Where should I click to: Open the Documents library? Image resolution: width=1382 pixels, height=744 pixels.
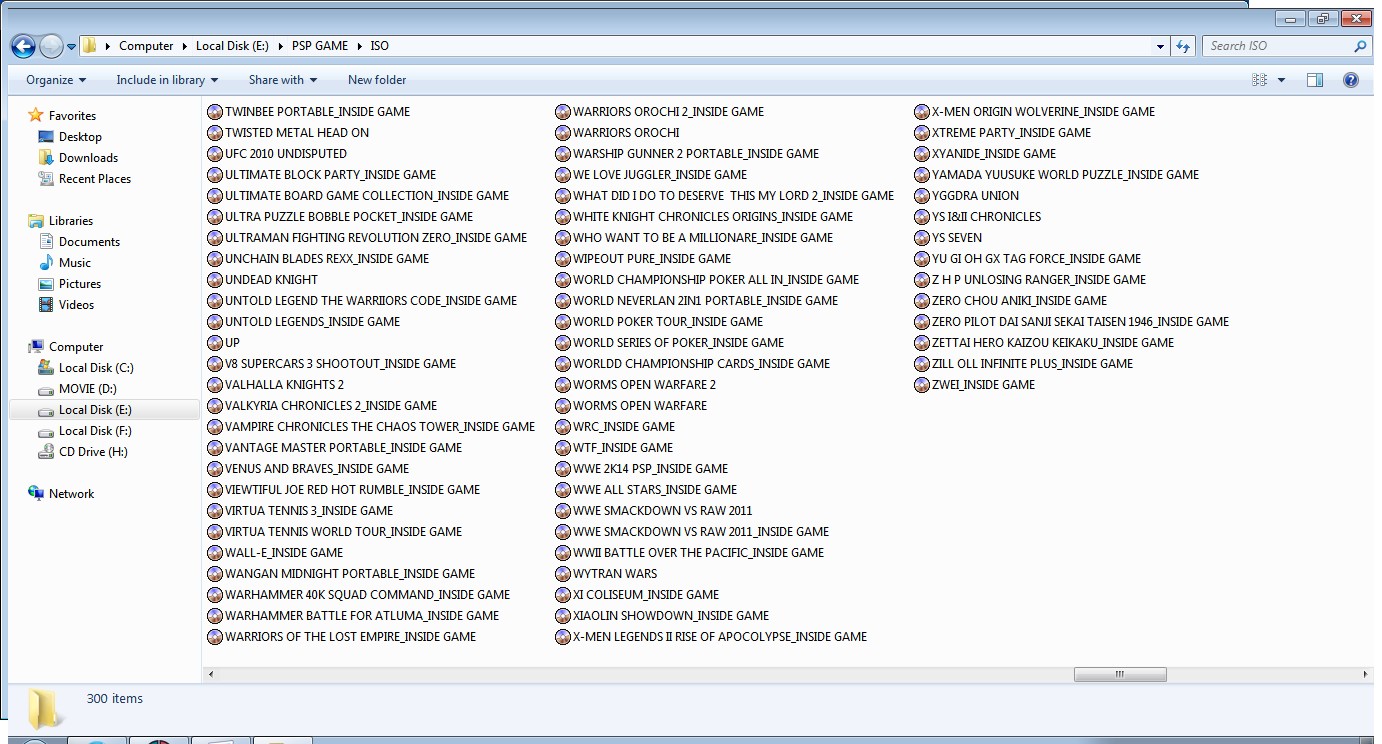pos(89,242)
